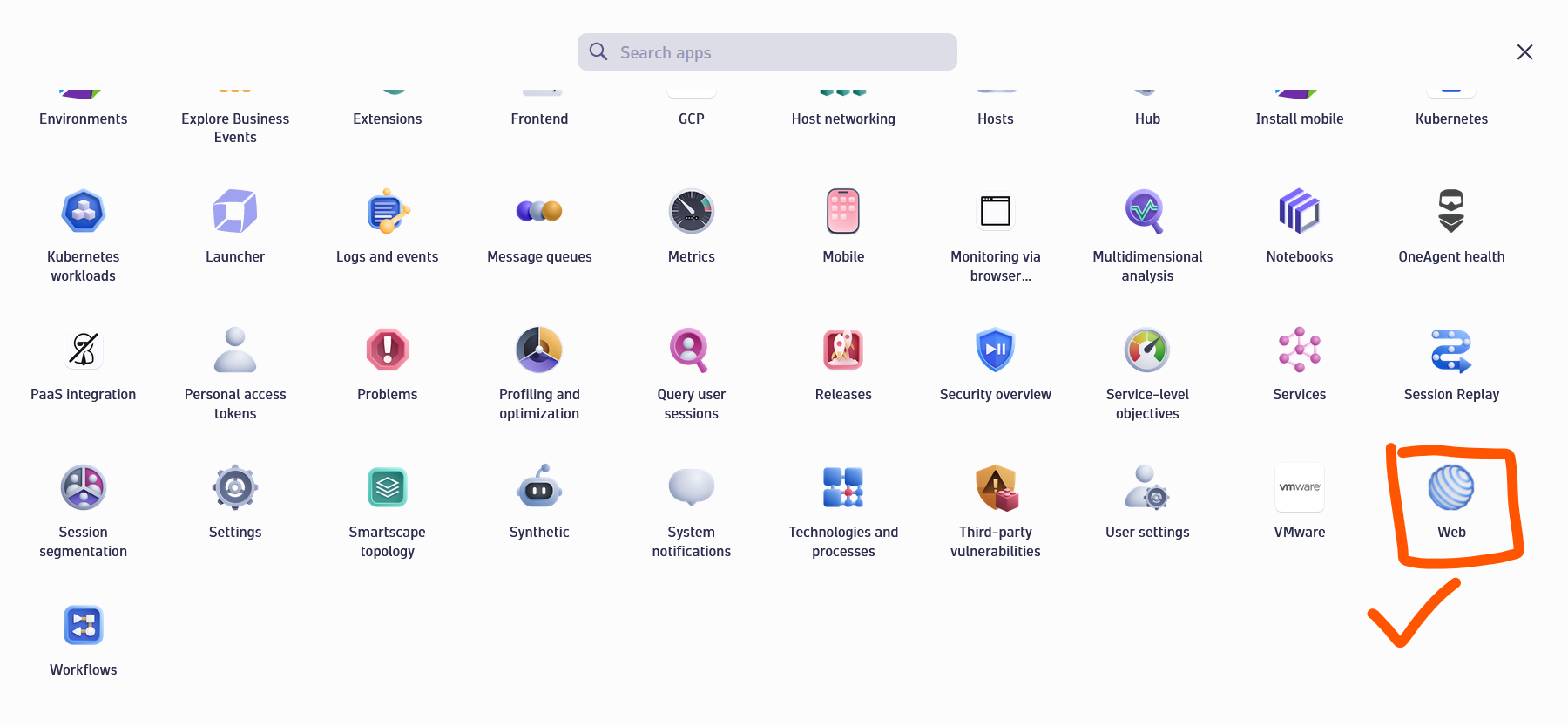
Task: Open the Web app icon
Action: (1450, 487)
